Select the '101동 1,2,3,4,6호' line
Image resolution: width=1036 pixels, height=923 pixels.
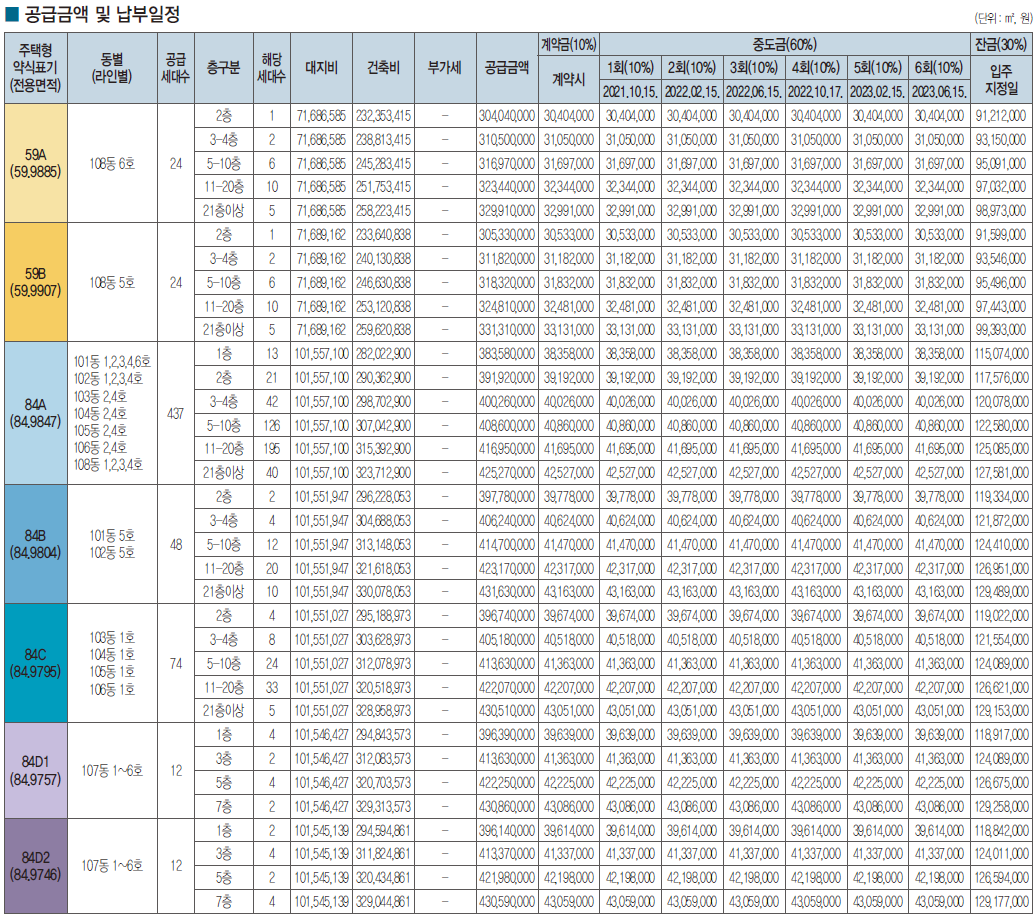tap(112, 361)
